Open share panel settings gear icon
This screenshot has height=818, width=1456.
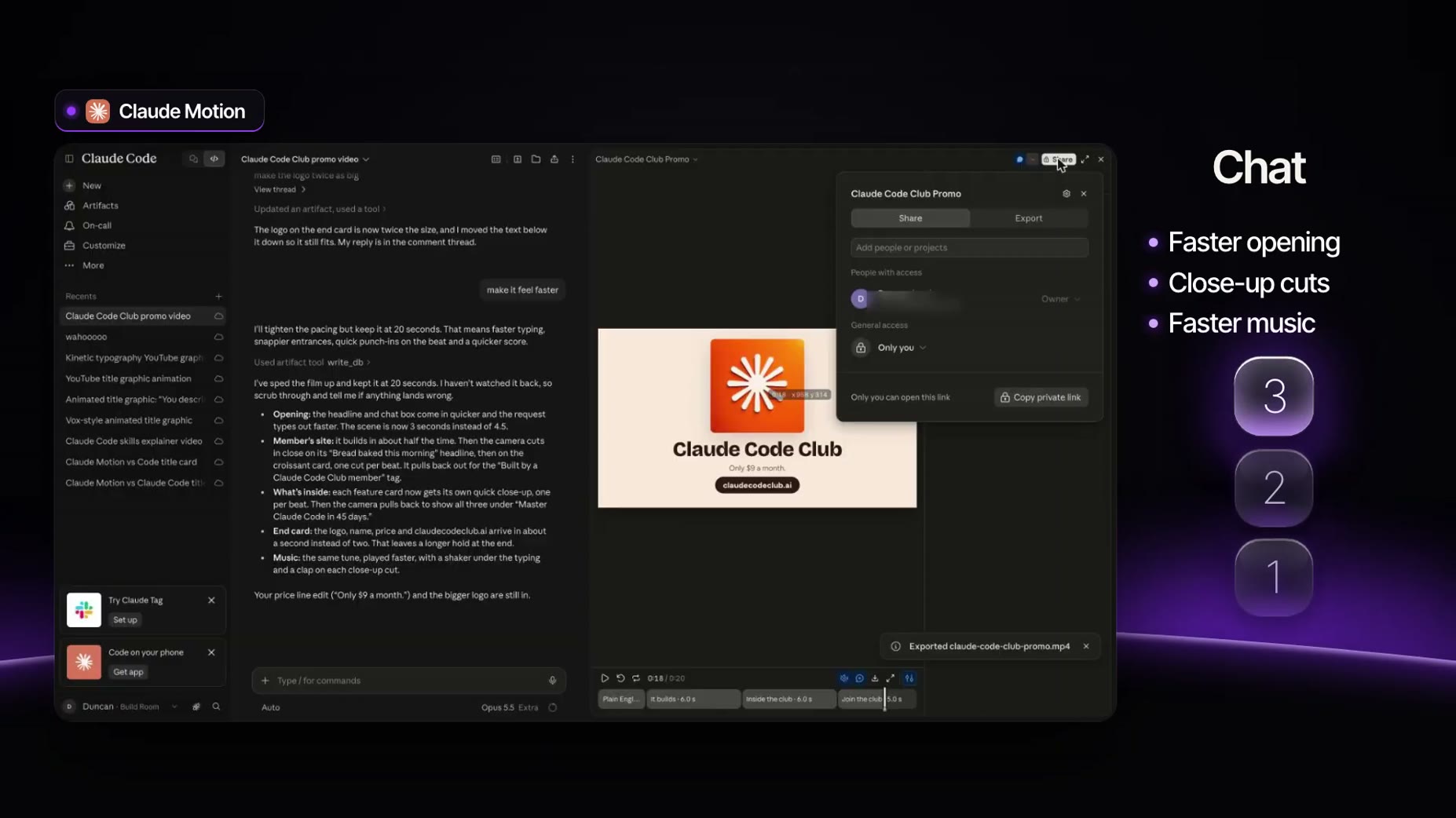(x=1066, y=194)
